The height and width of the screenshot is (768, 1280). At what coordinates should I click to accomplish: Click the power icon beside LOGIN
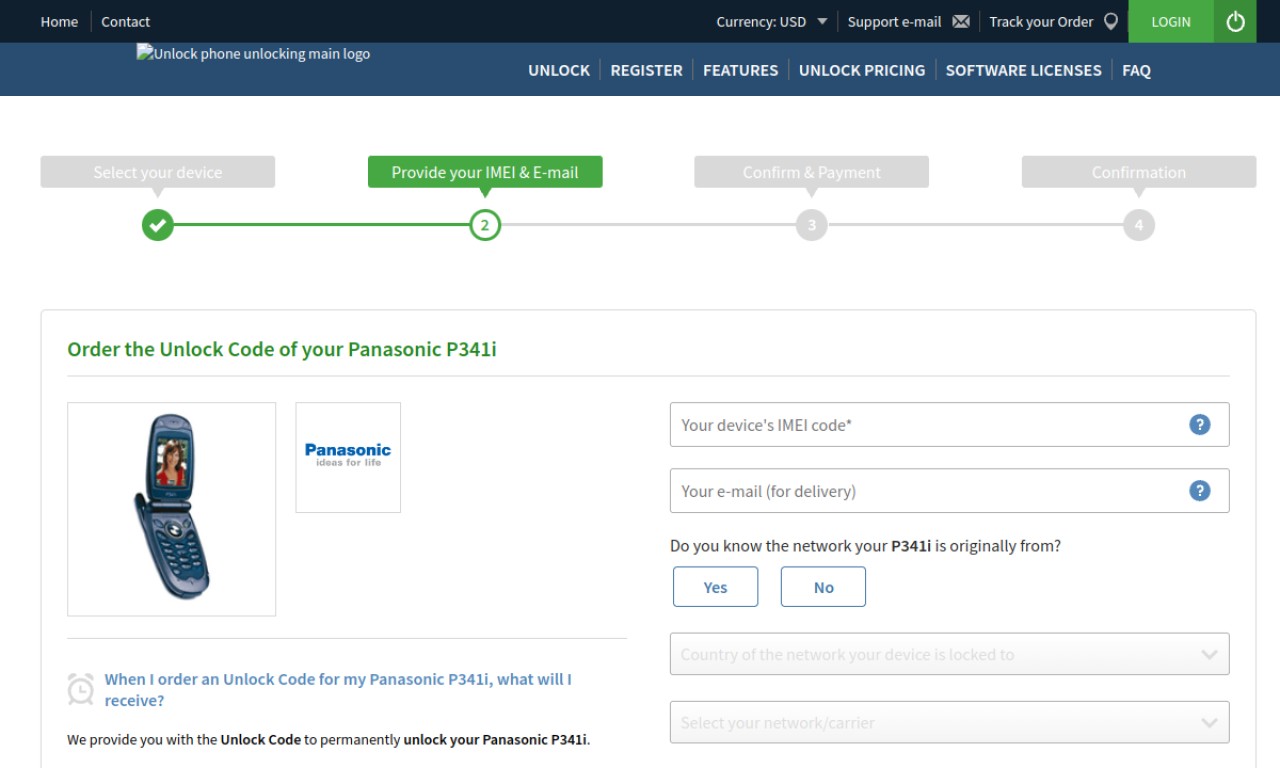tap(1235, 21)
